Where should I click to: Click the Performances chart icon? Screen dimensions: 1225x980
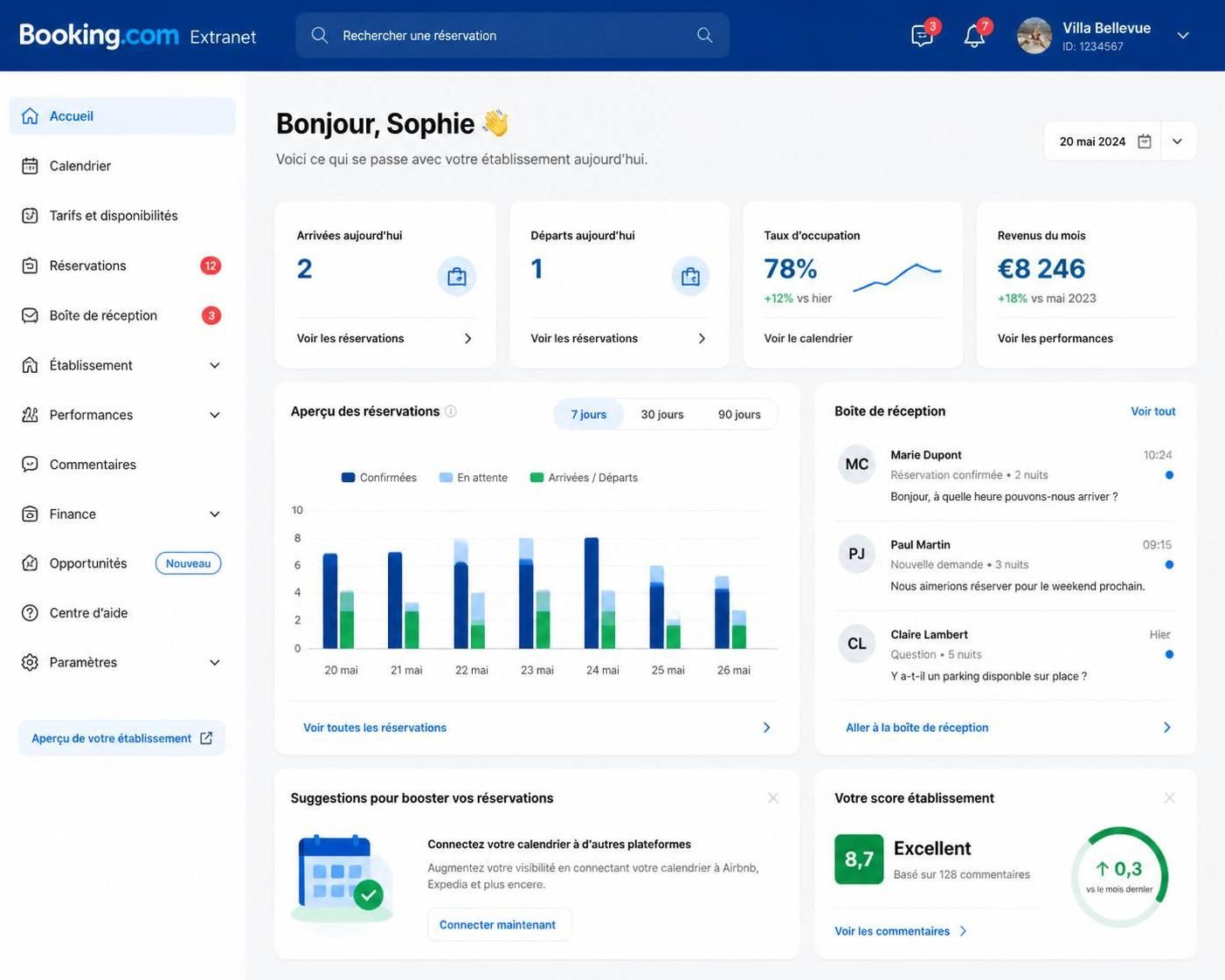(30, 415)
